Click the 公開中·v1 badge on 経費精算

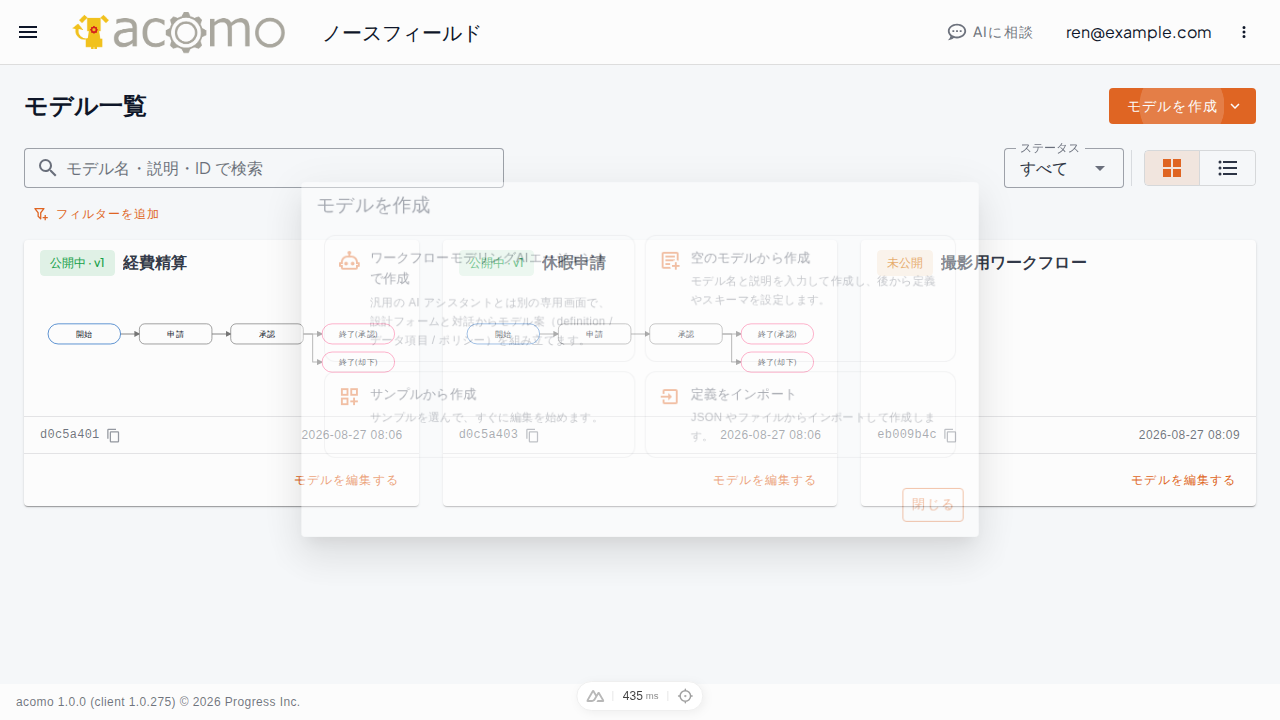pos(78,263)
